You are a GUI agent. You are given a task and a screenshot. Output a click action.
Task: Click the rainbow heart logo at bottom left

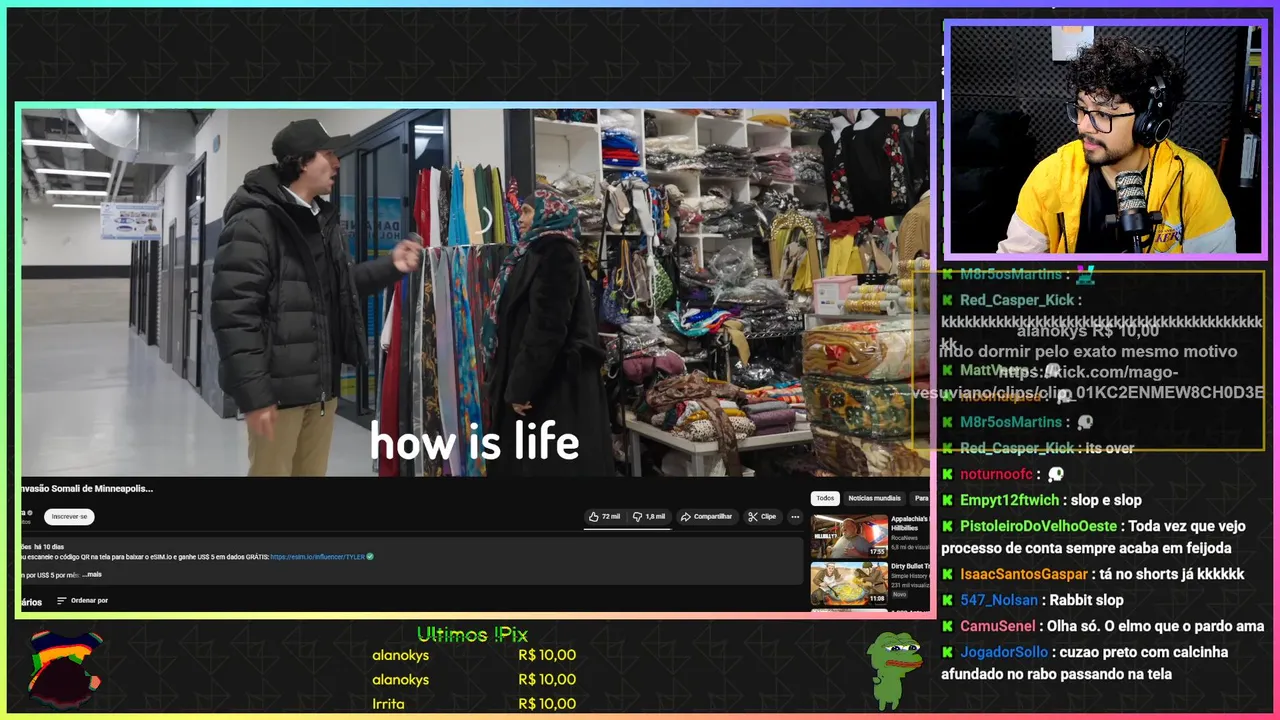(64, 667)
